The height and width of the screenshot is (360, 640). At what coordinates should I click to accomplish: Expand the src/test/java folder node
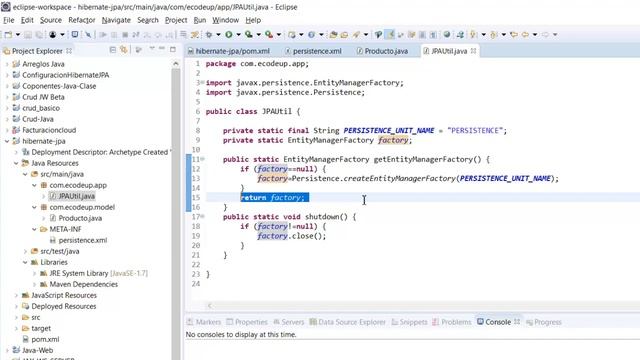[x=25, y=251]
